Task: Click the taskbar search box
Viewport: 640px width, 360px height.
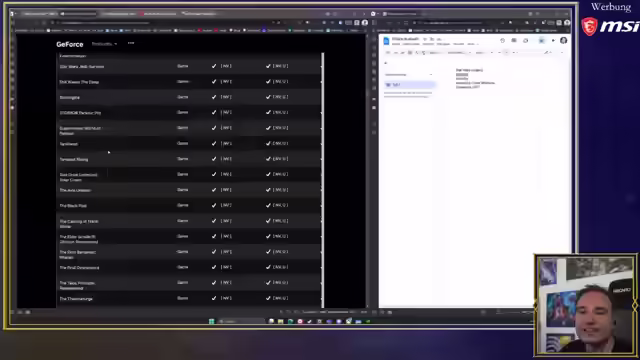Action: point(241,322)
